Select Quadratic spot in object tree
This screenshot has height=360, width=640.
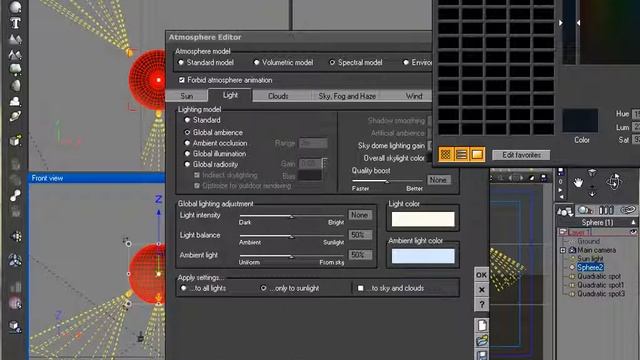599,276
